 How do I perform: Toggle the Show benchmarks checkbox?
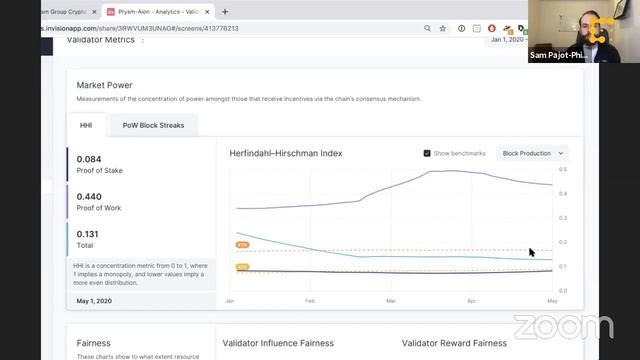(427, 153)
